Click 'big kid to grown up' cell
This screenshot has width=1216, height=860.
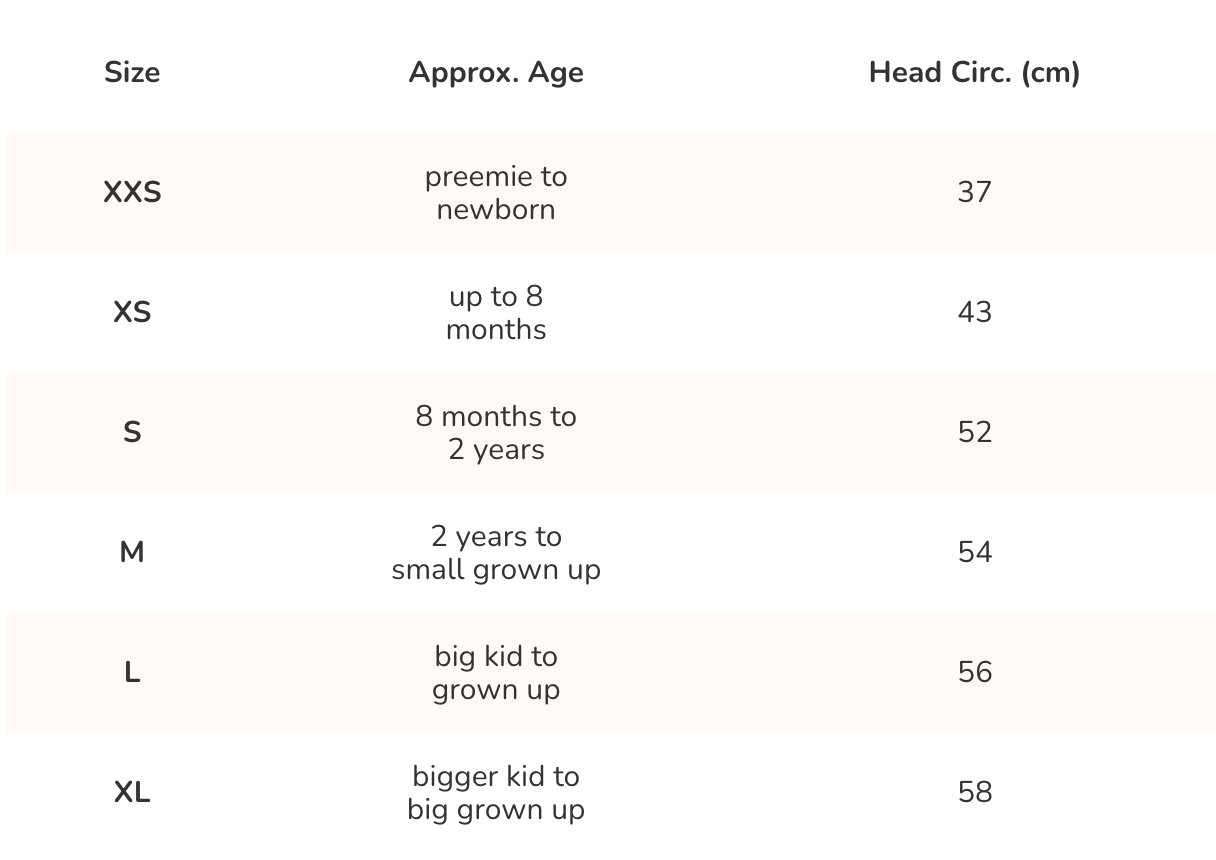click(x=496, y=673)
